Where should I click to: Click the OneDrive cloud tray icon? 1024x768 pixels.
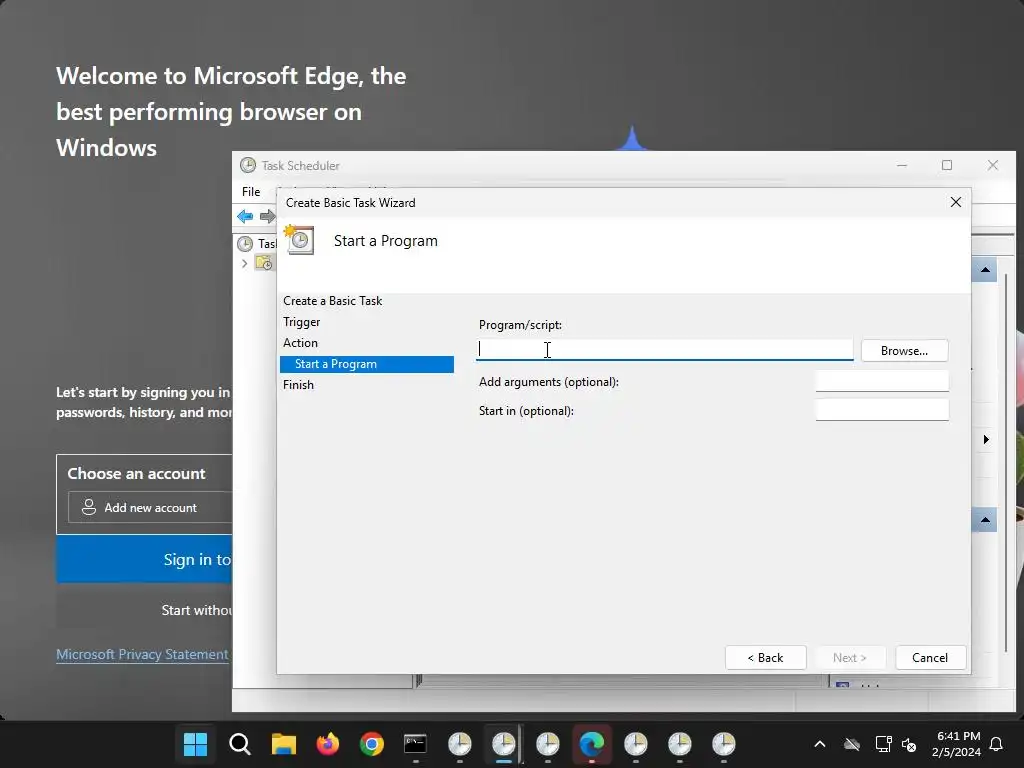852,744
